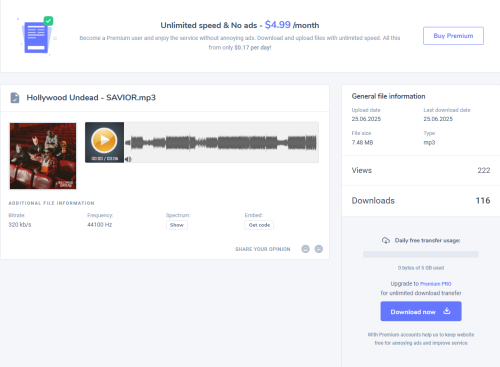Viewport: 500px width, 367px height.
Task: Select the Hollywood Undead - SAVIOR.mp3 title
Action: [x=91, y=98]
